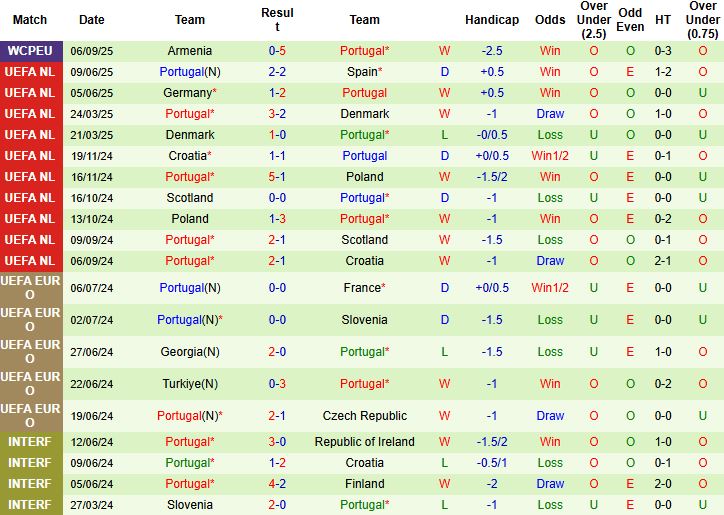Click the Over Under (2.5) header

[594, 20]
